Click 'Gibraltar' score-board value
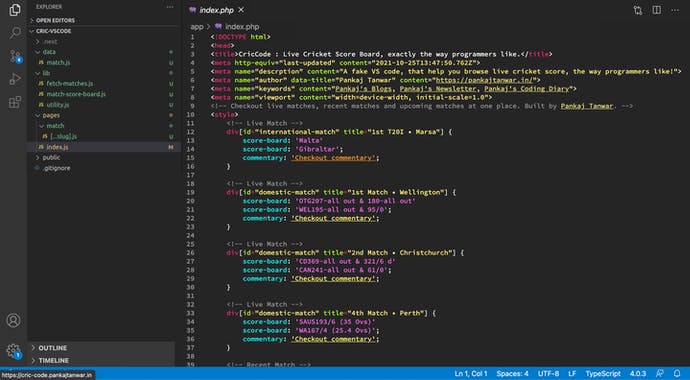Viewport: 690px width, 380px height. (x=317, y=149)
